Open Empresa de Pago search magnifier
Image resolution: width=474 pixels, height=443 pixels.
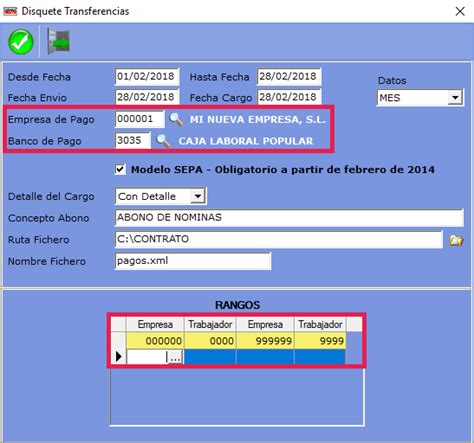[176, 119]
